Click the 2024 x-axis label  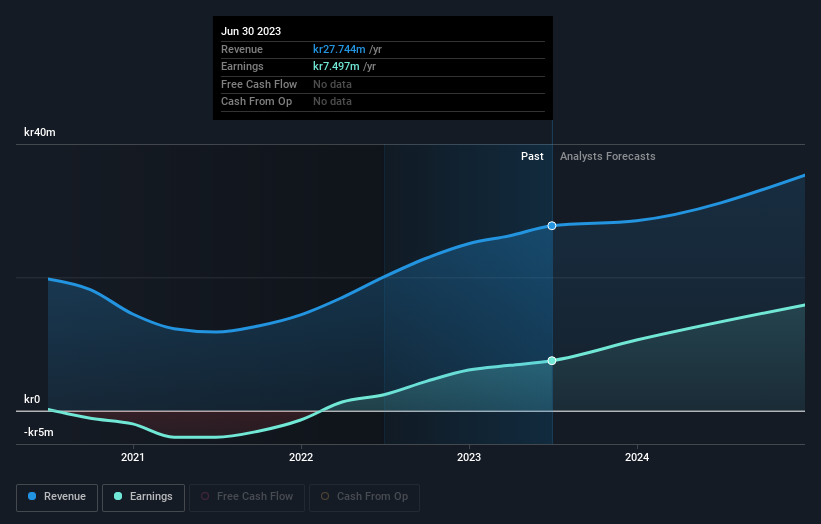[x=637, y=458]
